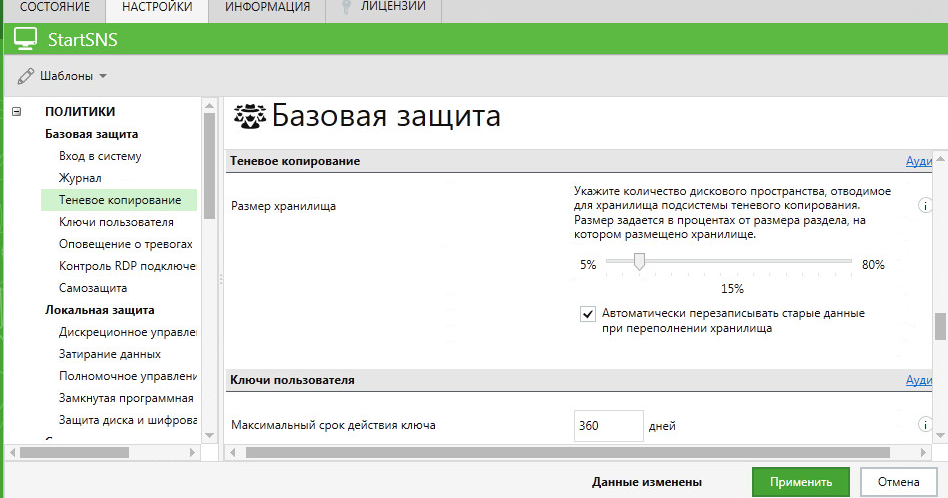
Task: Select Защита диска и шифрование item
Action: pyautogui.click(x=128, y=419)
